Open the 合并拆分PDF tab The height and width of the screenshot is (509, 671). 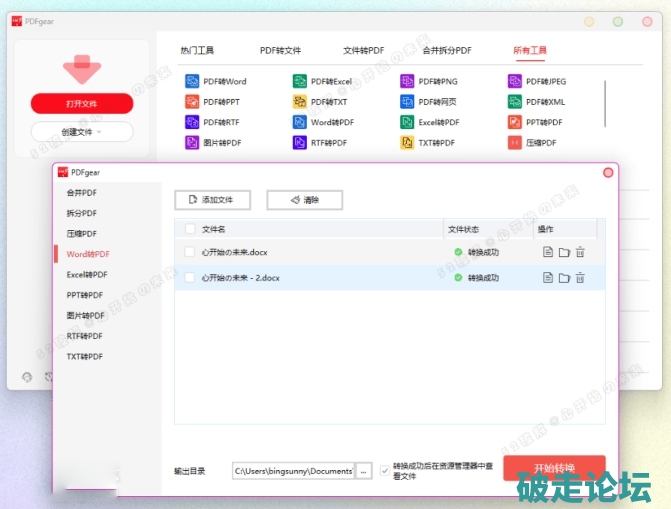tap(446, 50)
